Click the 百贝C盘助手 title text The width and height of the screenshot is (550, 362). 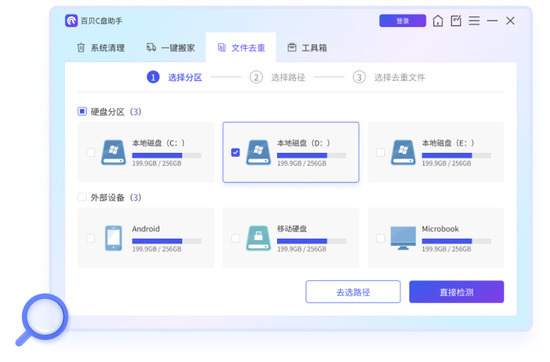click(x=102, y=21)
